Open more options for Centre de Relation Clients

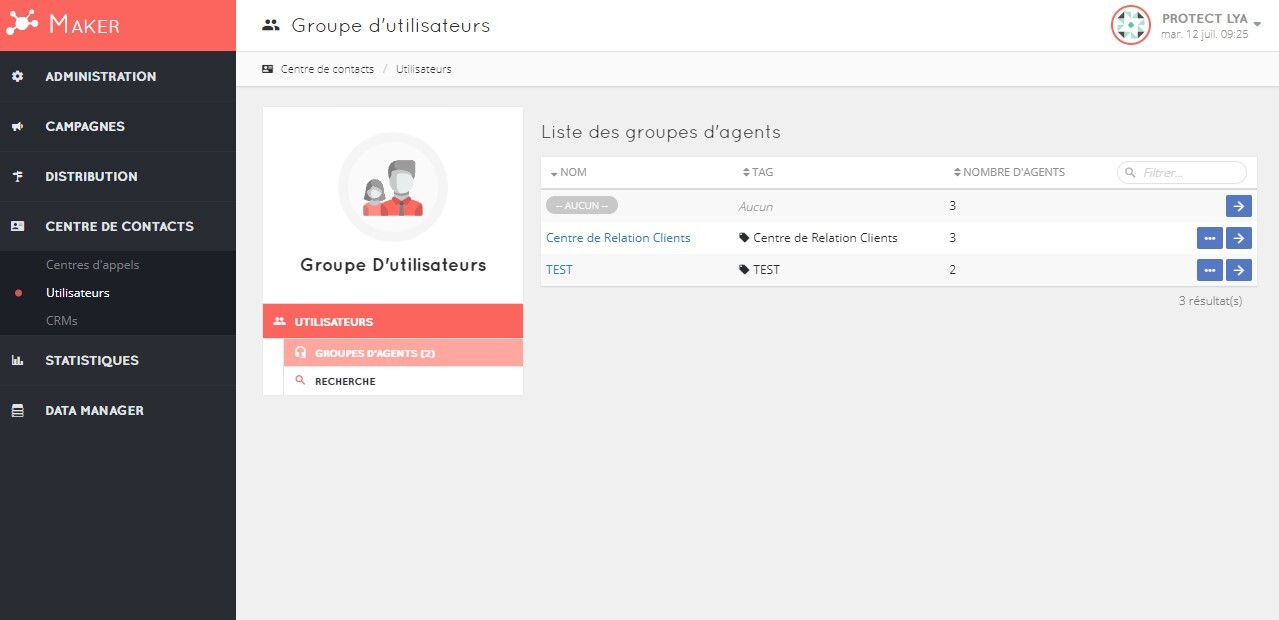[1209, 238]
